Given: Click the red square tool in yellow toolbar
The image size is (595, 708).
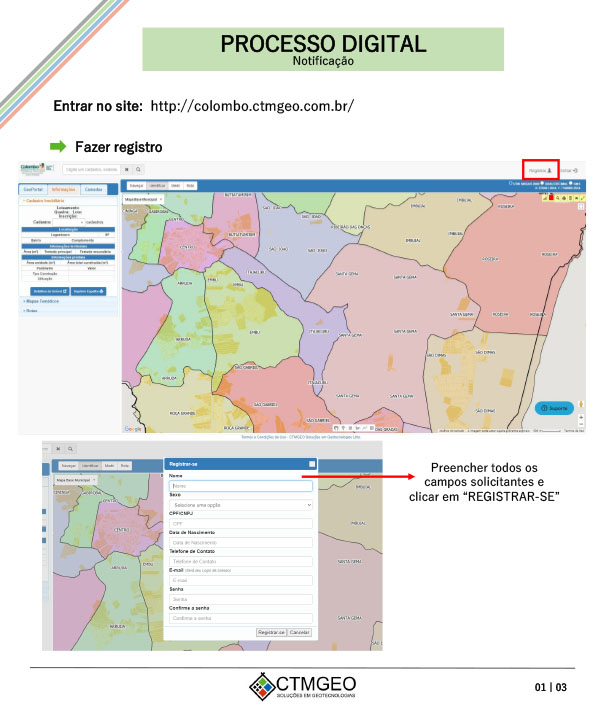Looking at the screenshot, I should 551,198.
